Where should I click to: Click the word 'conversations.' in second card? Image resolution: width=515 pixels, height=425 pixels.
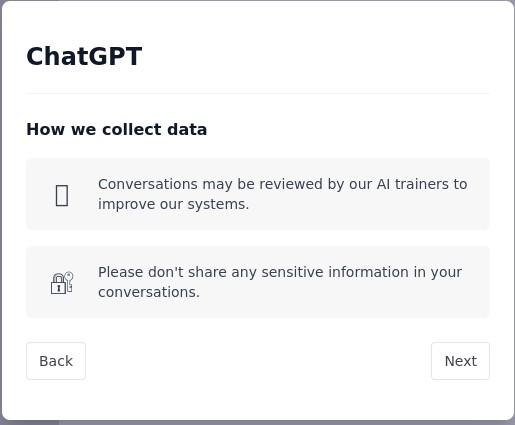[149, 292]
